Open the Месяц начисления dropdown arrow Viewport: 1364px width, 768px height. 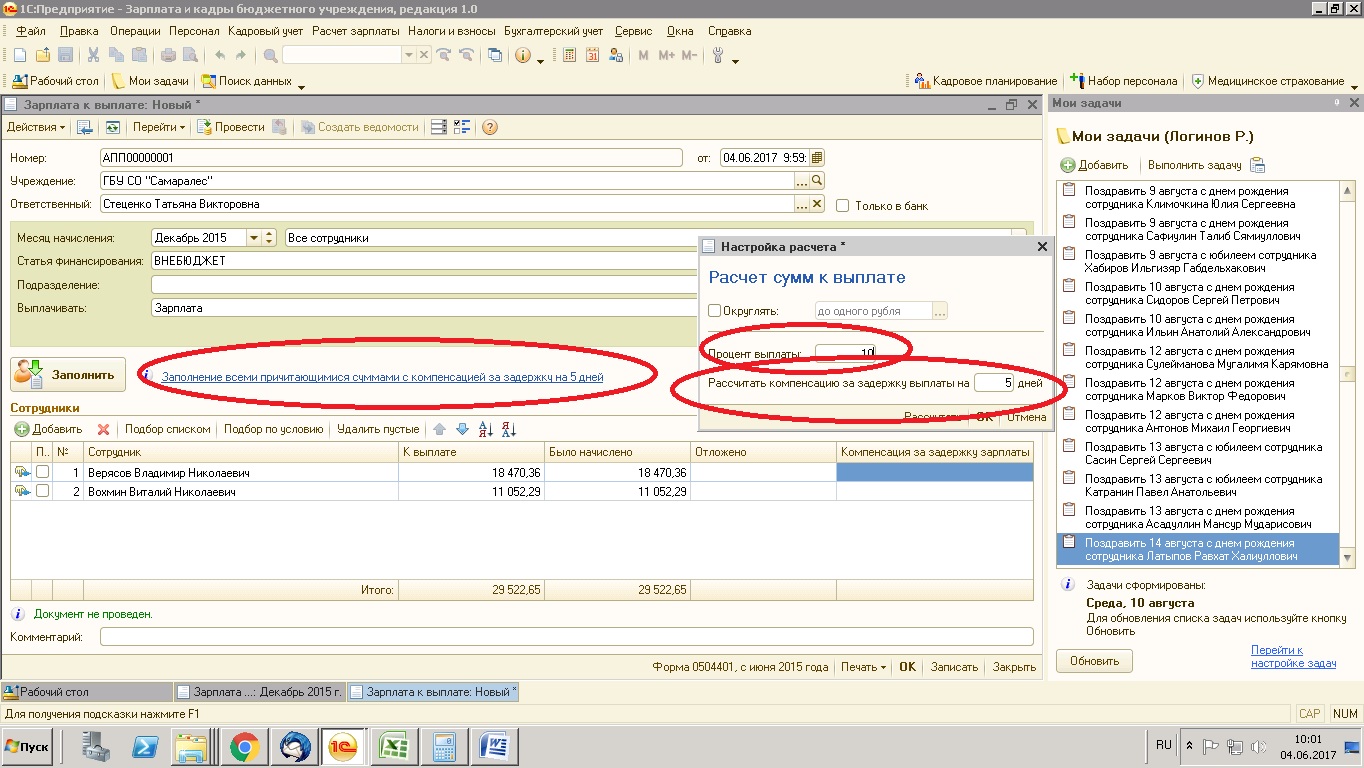click(253, 238)
